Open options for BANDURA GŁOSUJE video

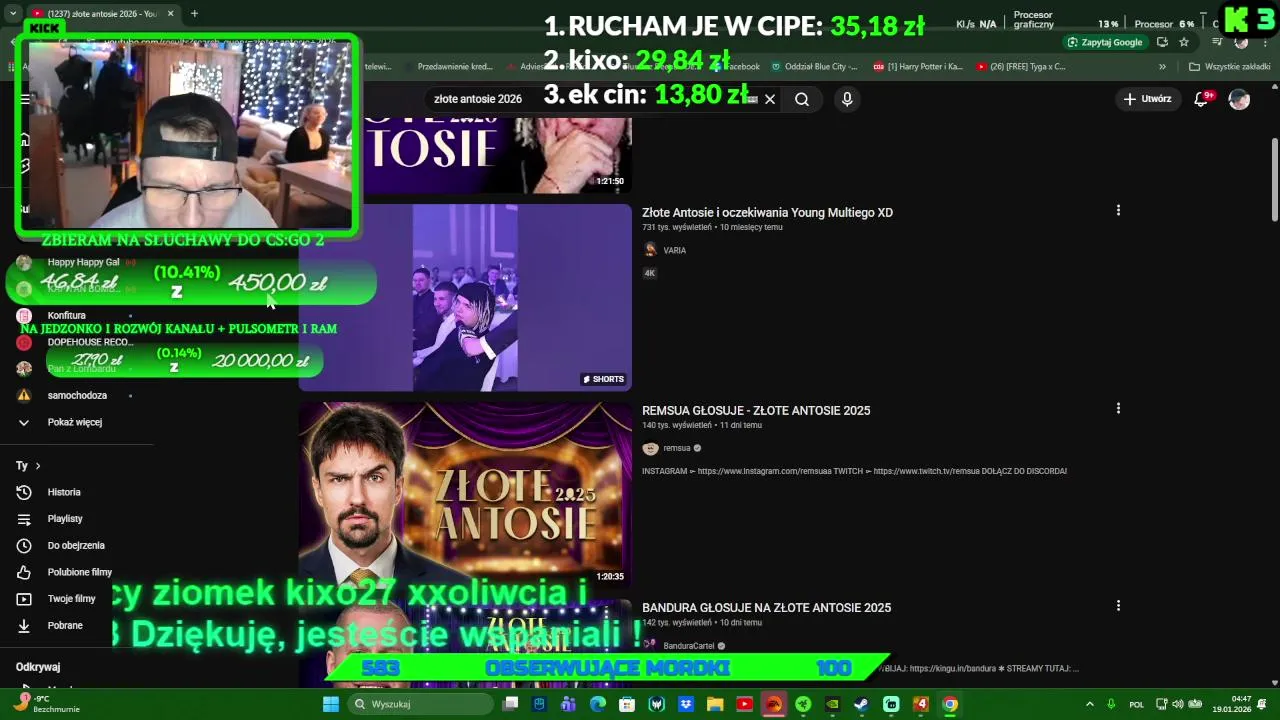tap(1118, 605)
